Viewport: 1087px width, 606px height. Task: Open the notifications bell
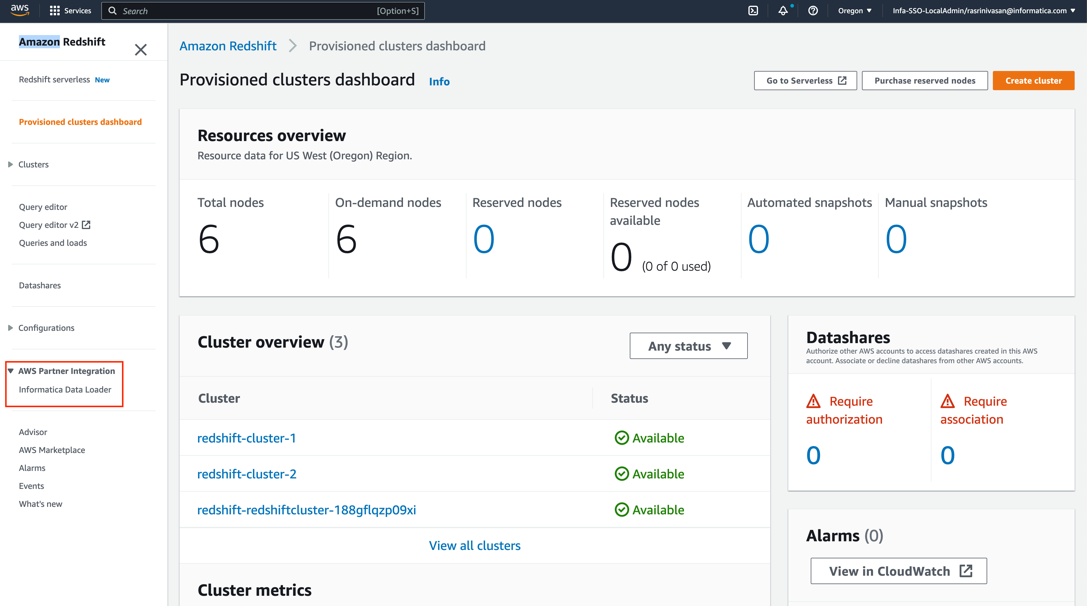(783, 10)
